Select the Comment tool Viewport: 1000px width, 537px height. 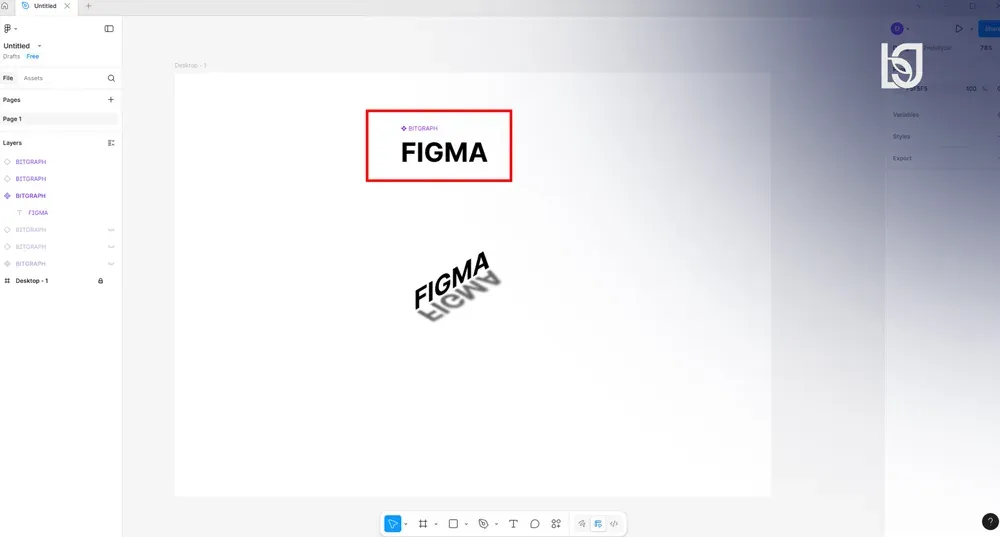click(x=534, y=524)
